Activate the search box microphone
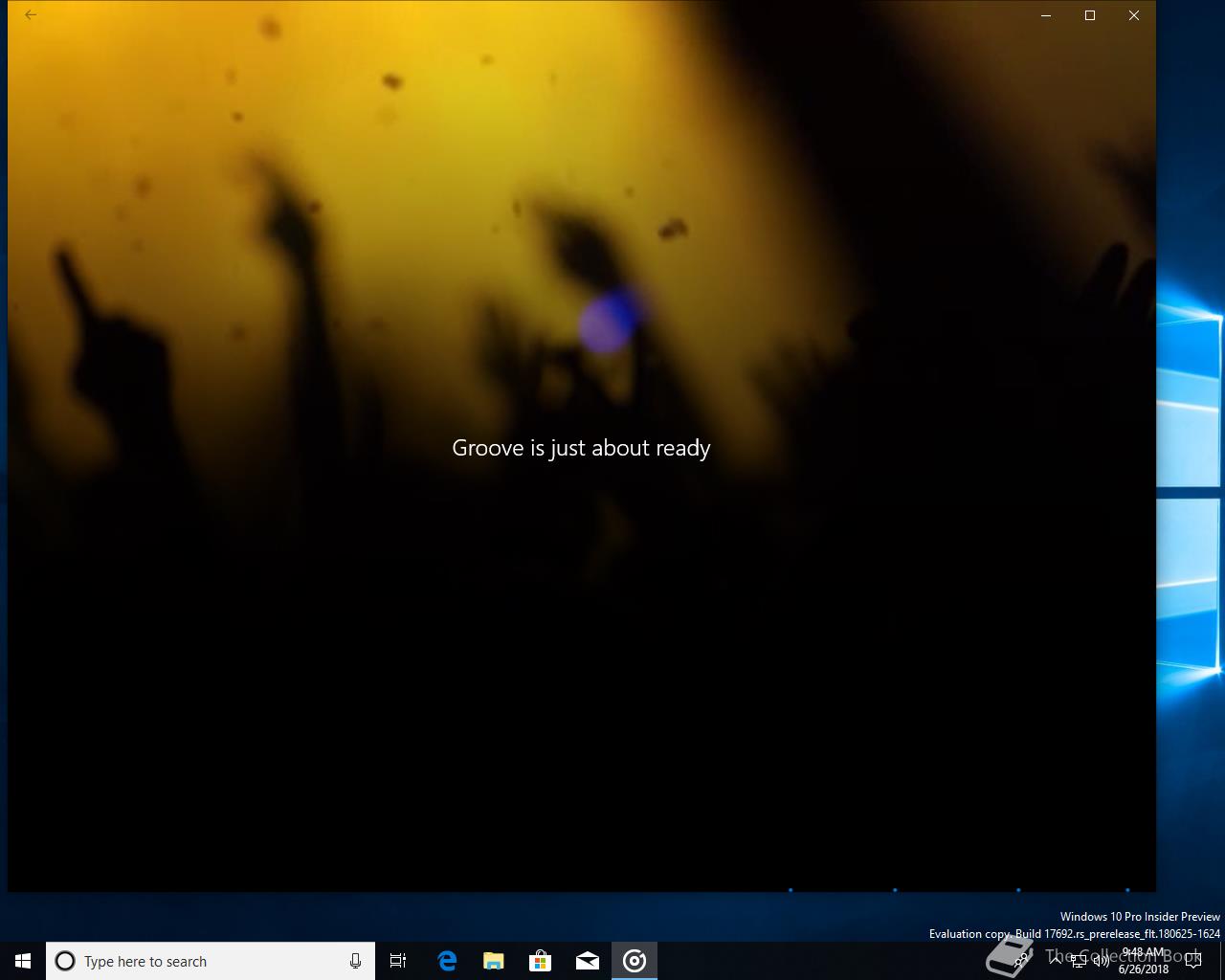1225x980 pixels. coord(355,961)
